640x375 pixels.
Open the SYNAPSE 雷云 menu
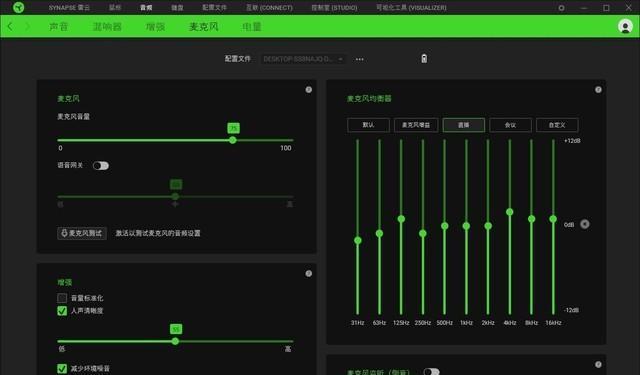tap(69, 8)
